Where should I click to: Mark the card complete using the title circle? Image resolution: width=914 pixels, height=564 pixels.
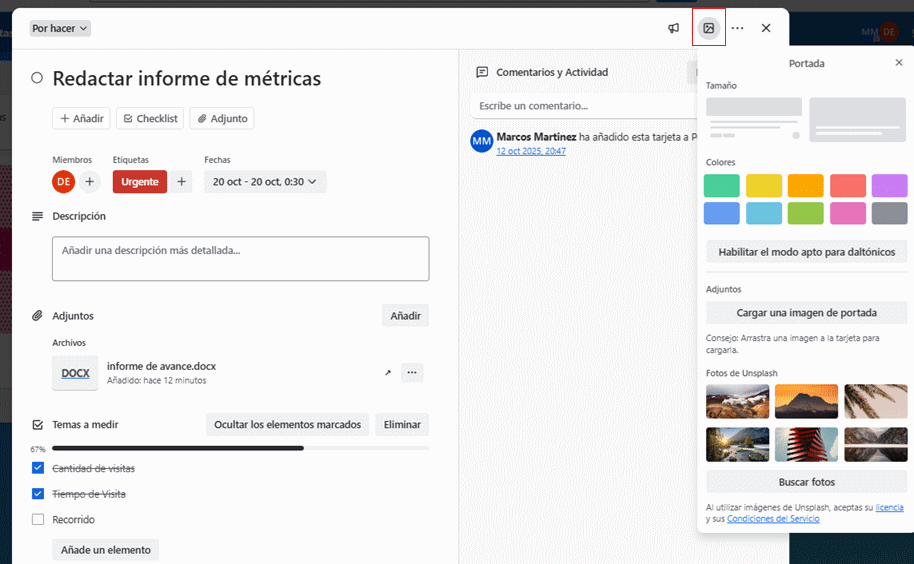click(37, 78)
